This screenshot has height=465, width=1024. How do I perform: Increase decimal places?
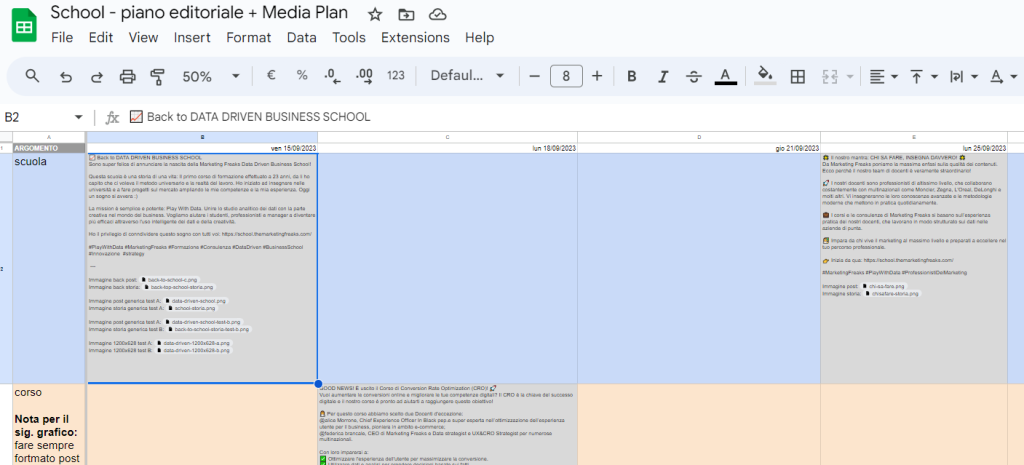click(364, 76)
